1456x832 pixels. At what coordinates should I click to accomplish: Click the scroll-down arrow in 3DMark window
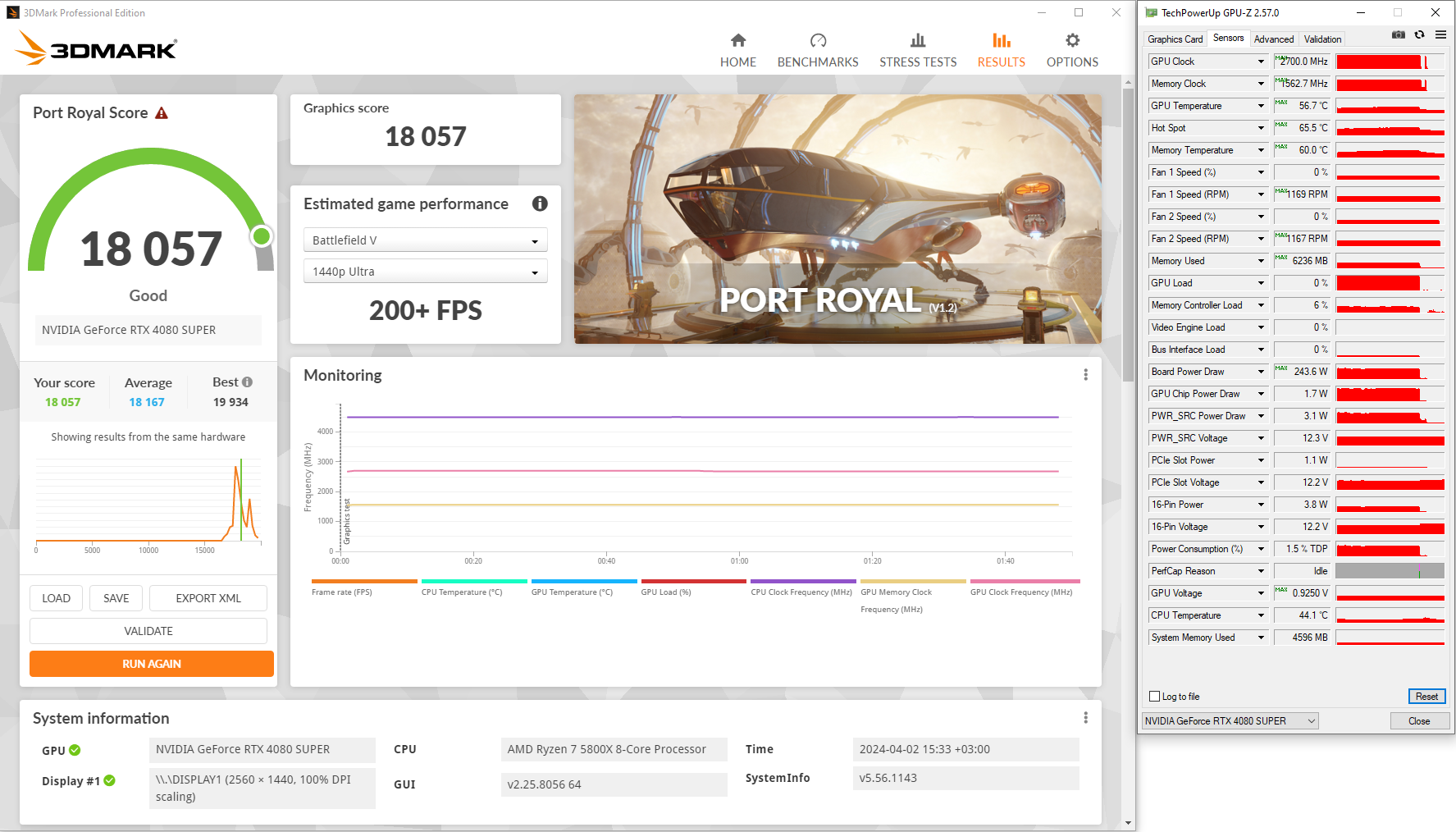click(x=1128, y=823)
